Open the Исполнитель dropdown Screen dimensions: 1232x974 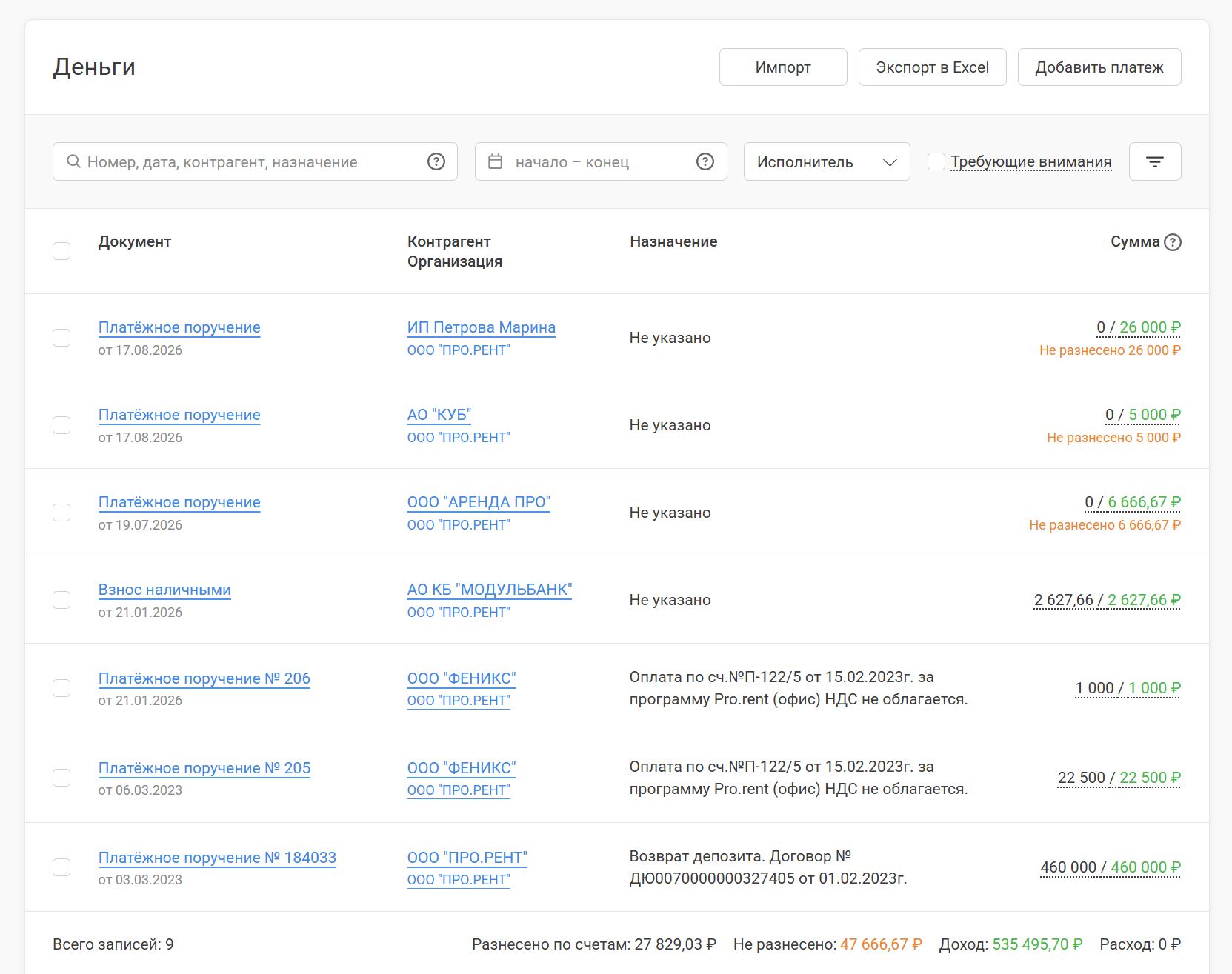(827, 161)
